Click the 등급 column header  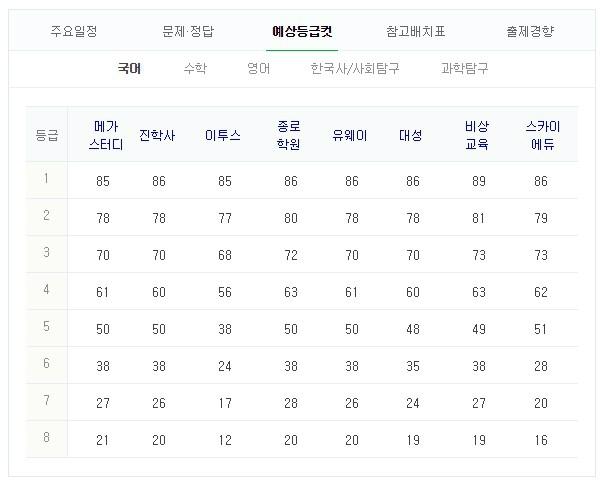46,135
